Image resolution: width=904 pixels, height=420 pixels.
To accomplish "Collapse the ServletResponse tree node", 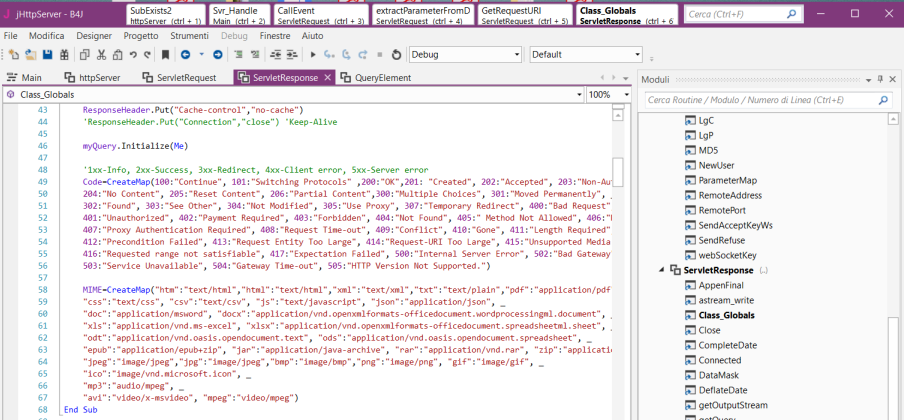I will click(x=661, y=270).
